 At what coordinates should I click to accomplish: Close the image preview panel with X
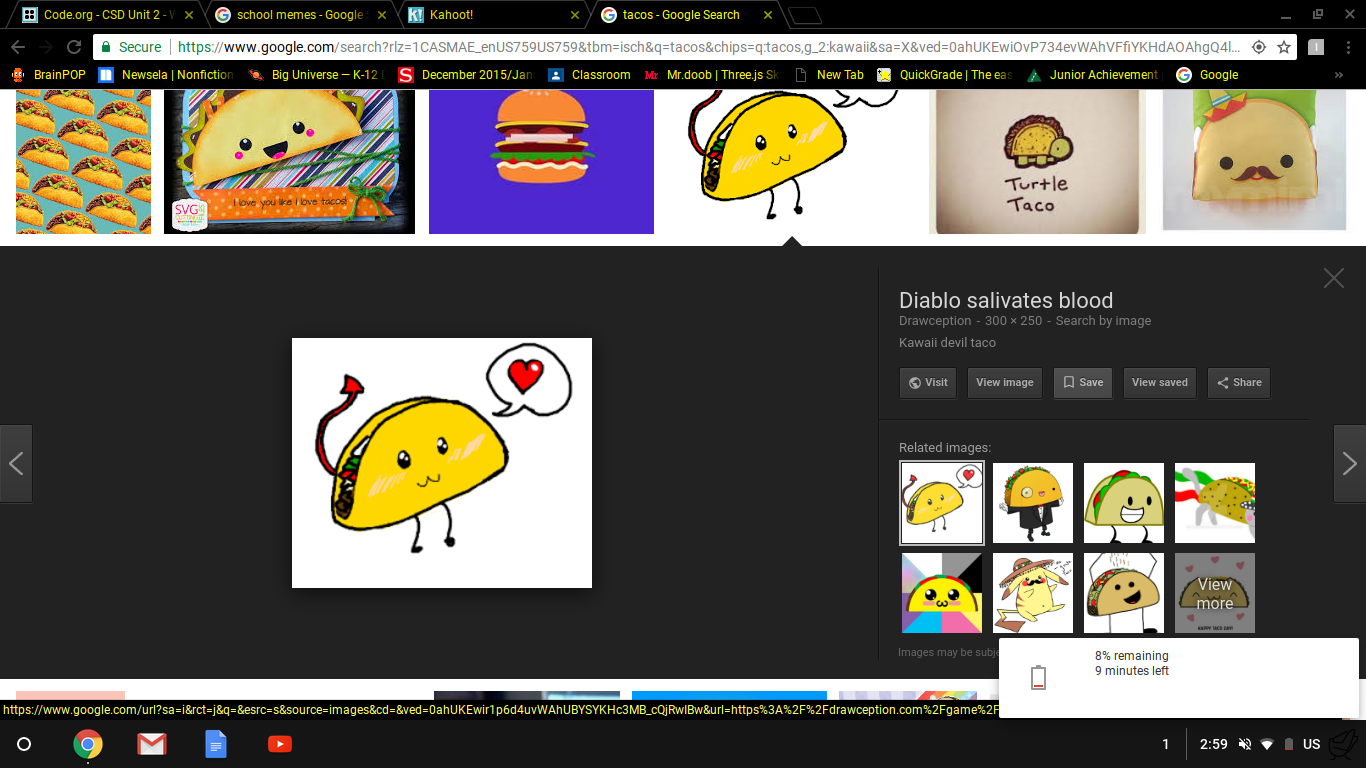[1334, 278]
